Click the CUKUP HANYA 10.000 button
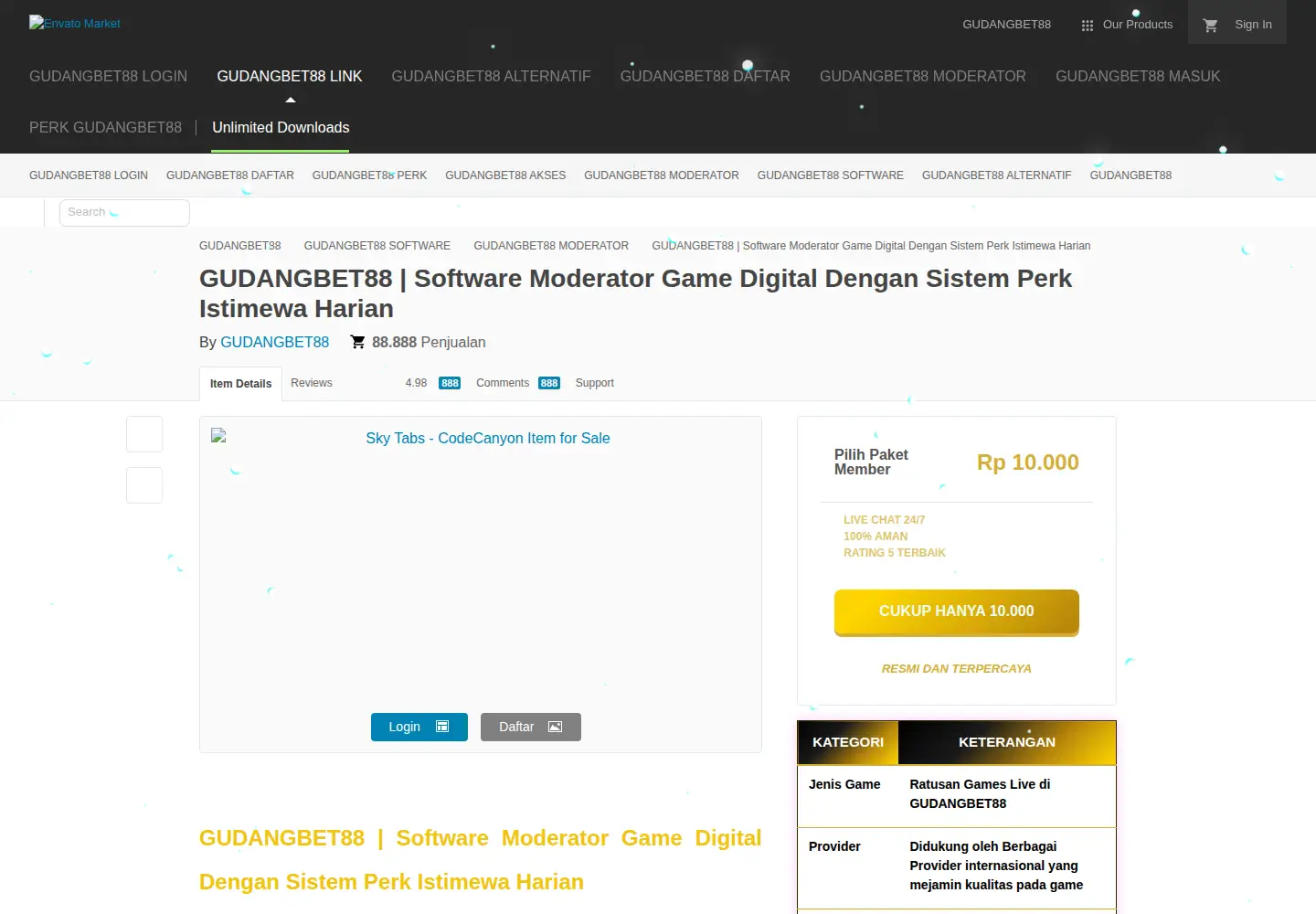This screenshot has height=914, width=1316. 957,611
